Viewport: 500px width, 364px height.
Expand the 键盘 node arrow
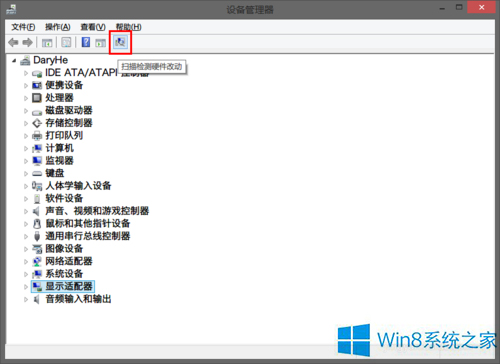click(x=26, y=173)
